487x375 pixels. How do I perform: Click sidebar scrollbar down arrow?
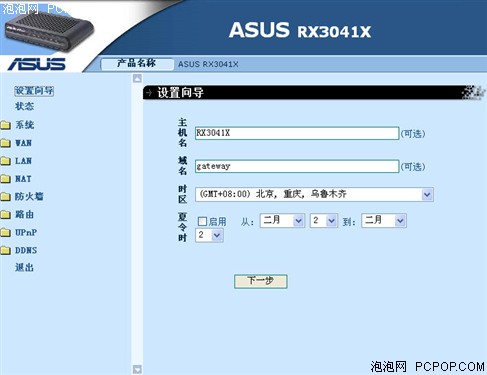pos(137,369)
